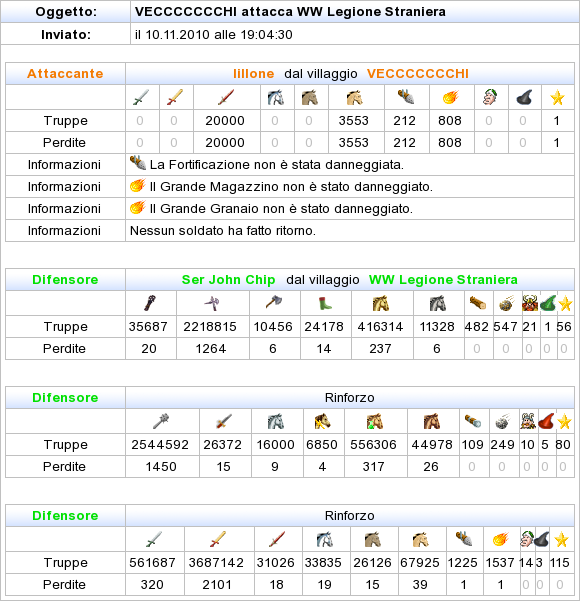
Task: Click Equites Imperatoris icon above 26126
Action: pyautogui.click(x=373, y=539)
